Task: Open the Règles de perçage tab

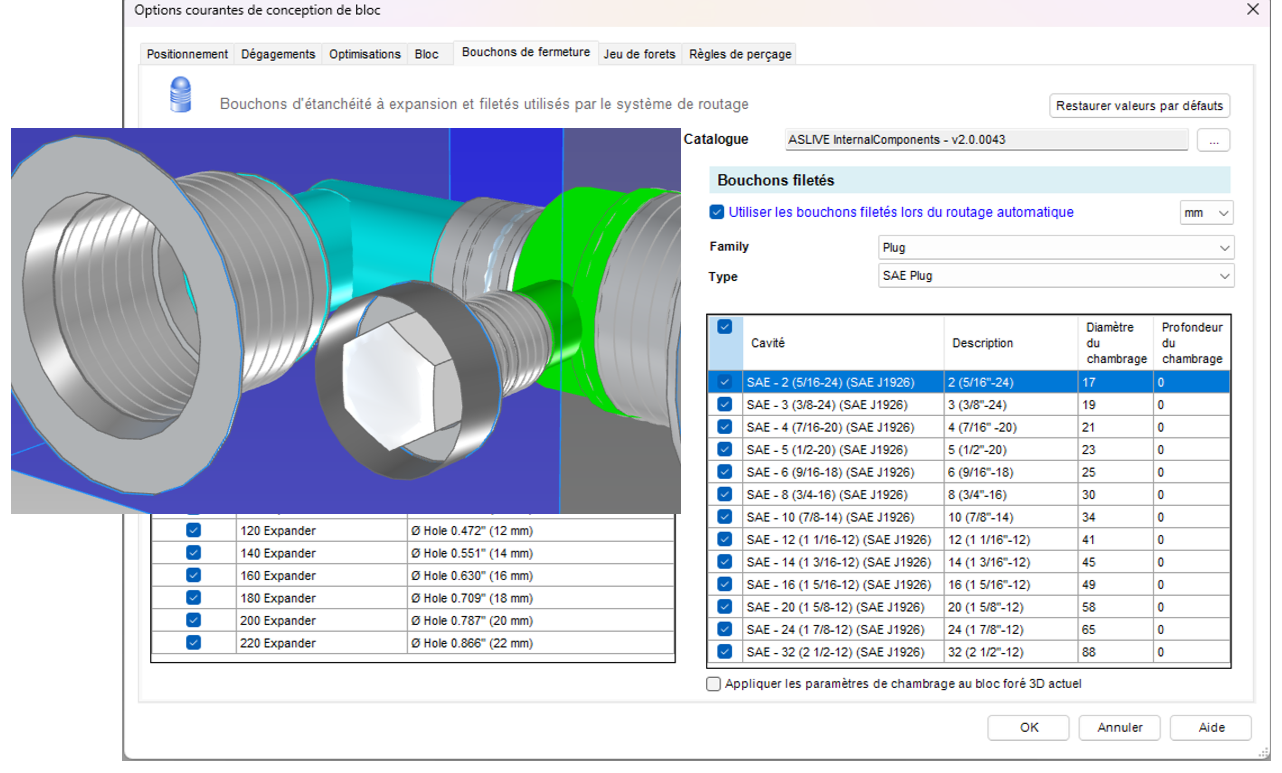Action: click(x=740, y=54)
